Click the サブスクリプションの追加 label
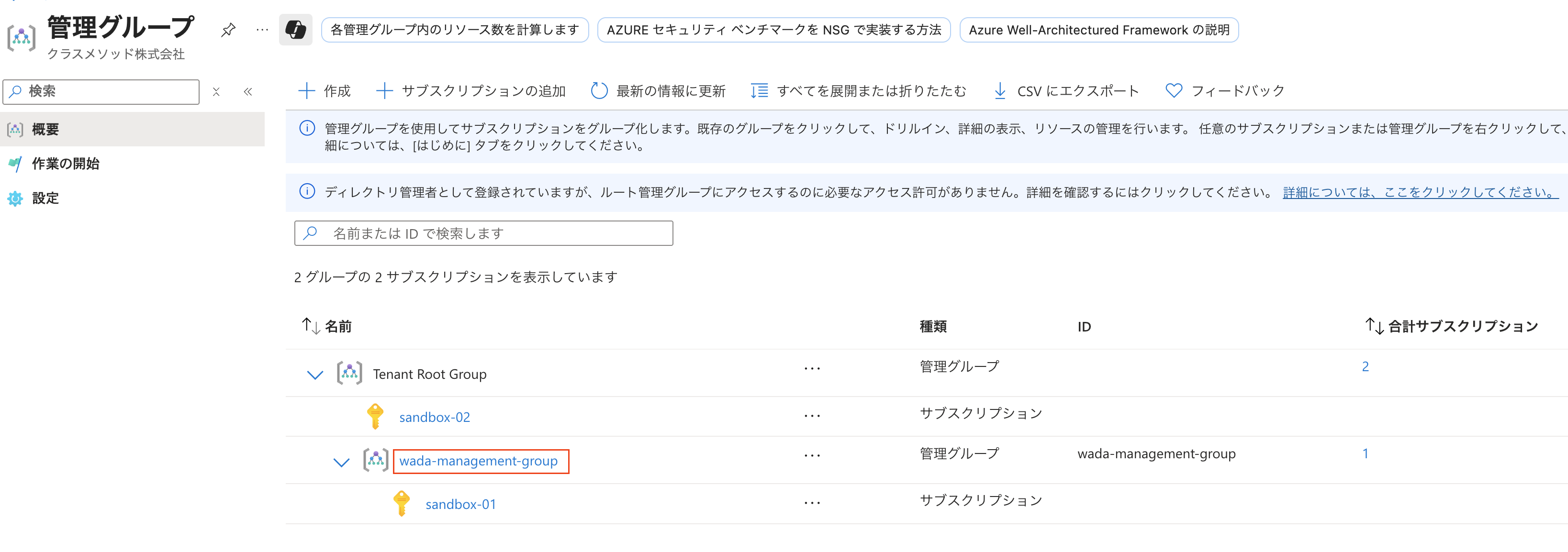Image resolution: width=1568 pixels, height=552 pixels. tap(484, 91)
